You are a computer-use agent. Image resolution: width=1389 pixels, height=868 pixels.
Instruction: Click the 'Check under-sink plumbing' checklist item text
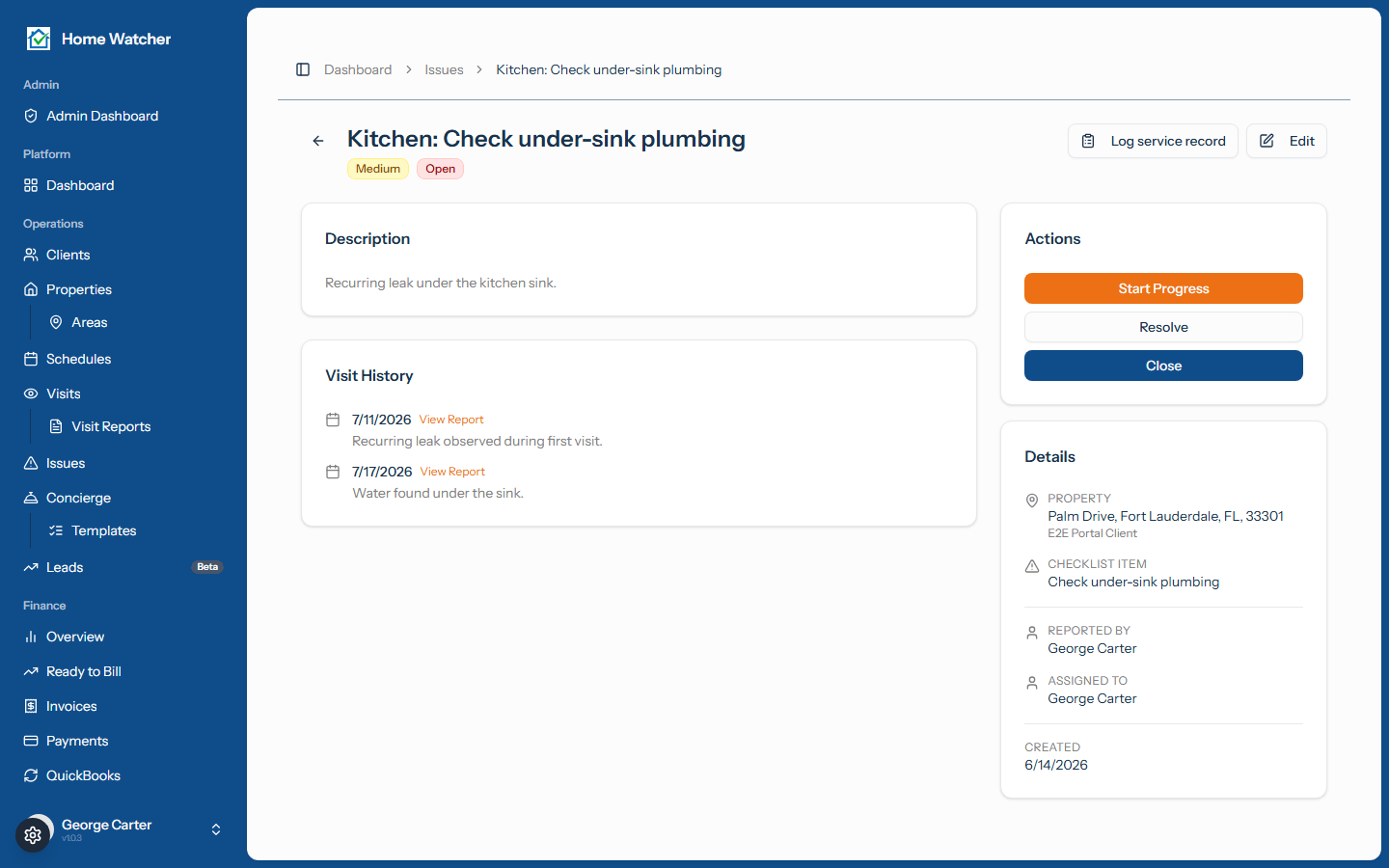coord(1133,582)
